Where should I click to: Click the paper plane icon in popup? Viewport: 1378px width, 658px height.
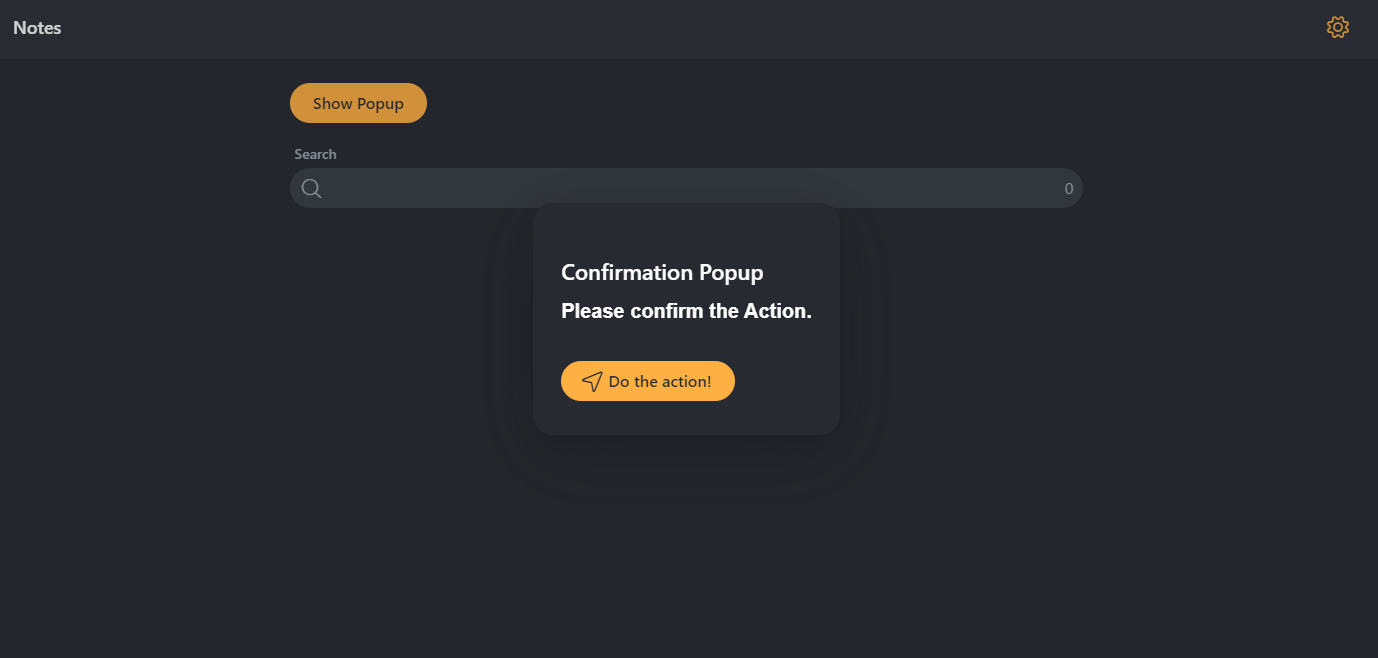click(592, 381)
